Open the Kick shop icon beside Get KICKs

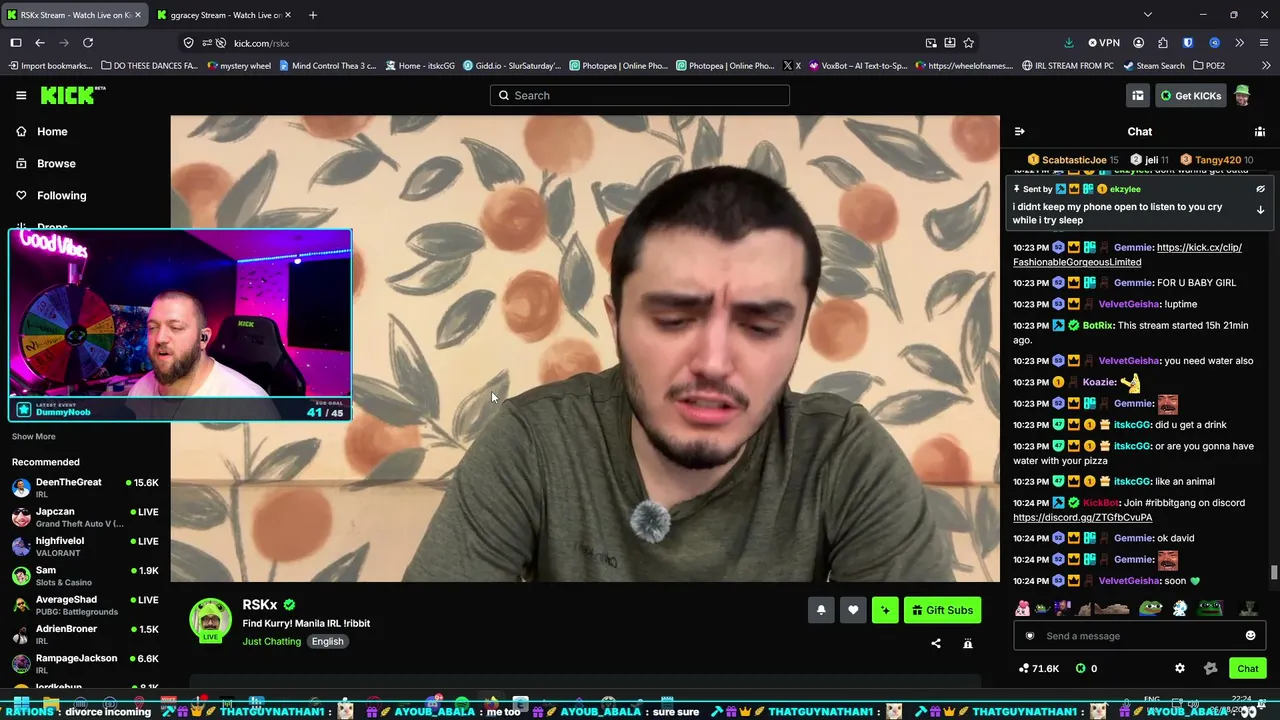point(1138,95)
